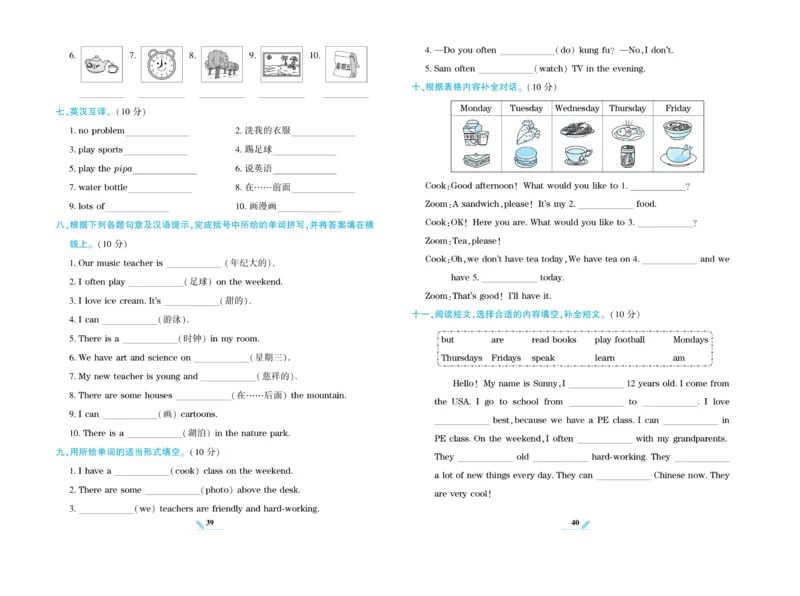Screen dimensions: 800x596
Task: Click the sandwich picture under Monday
Action: (x=475, y=158)
